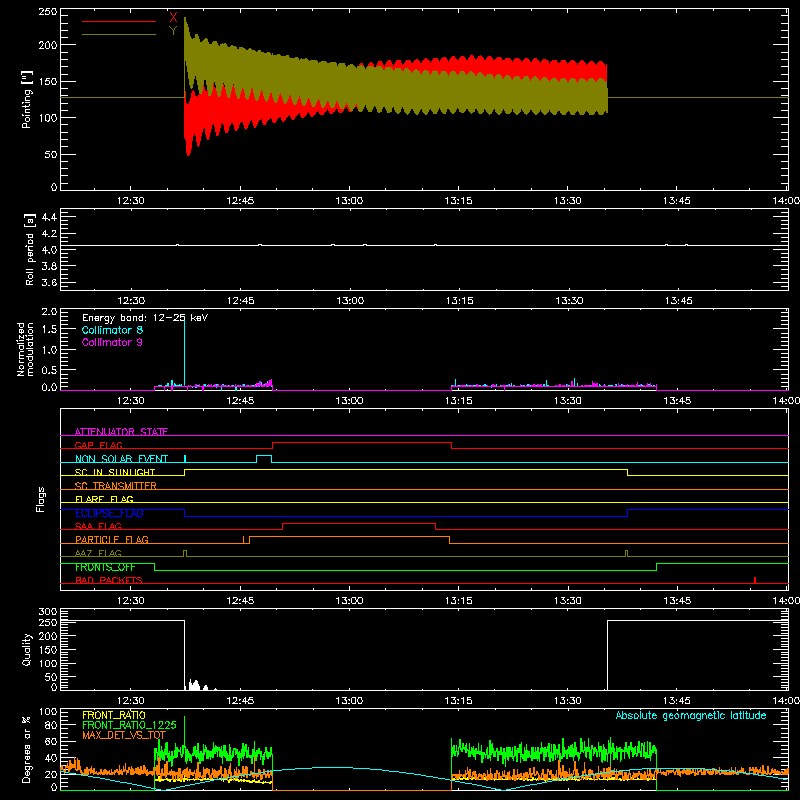Click the SAA_FLAG label
Screen dimensions: 800x800
(x=98, y=526)
